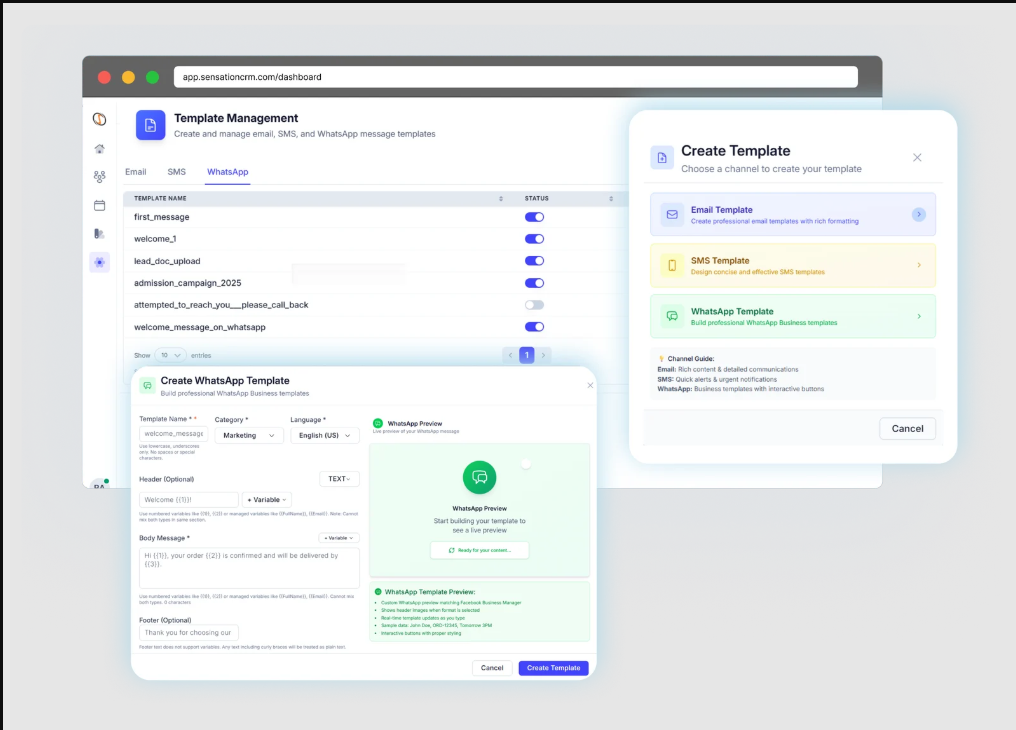
Task: Toggle status of first_message template
Action: click(535, 217)
